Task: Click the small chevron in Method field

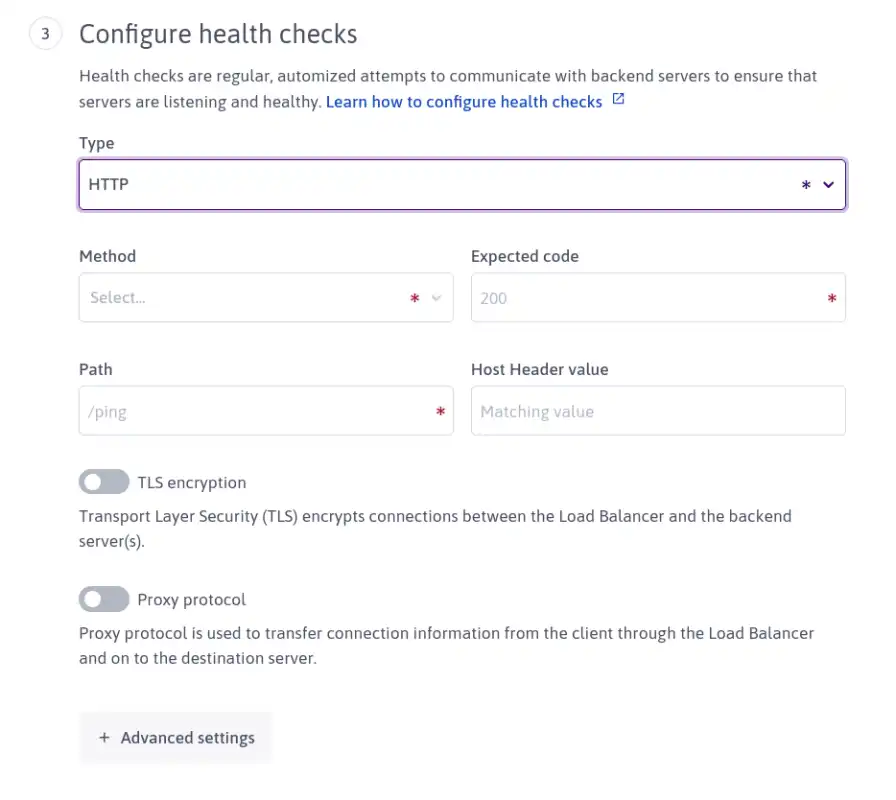Action: (x=436, y=298)
